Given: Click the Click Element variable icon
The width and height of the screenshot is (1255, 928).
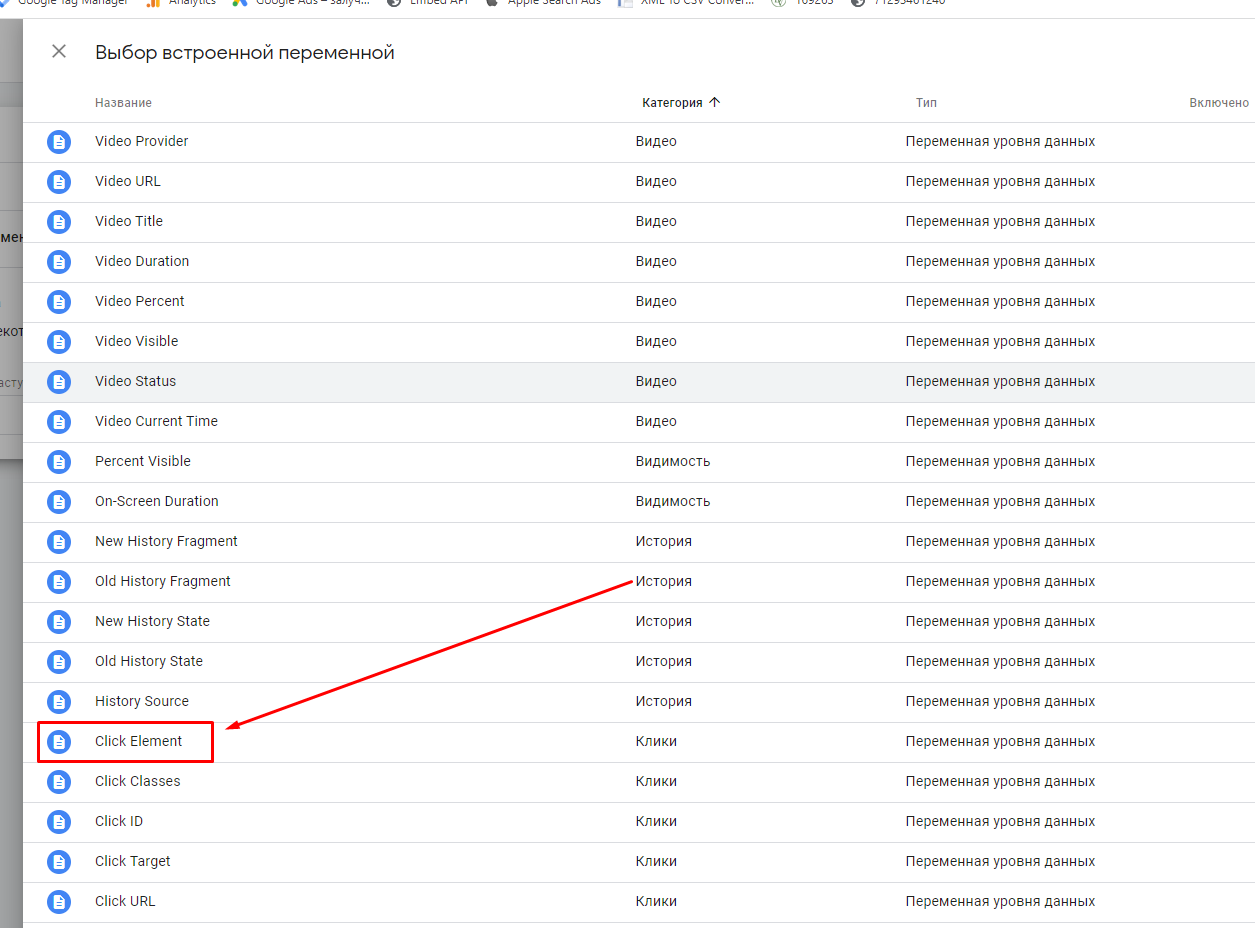Looking at the screenshot, I should [x=60, y=742].
